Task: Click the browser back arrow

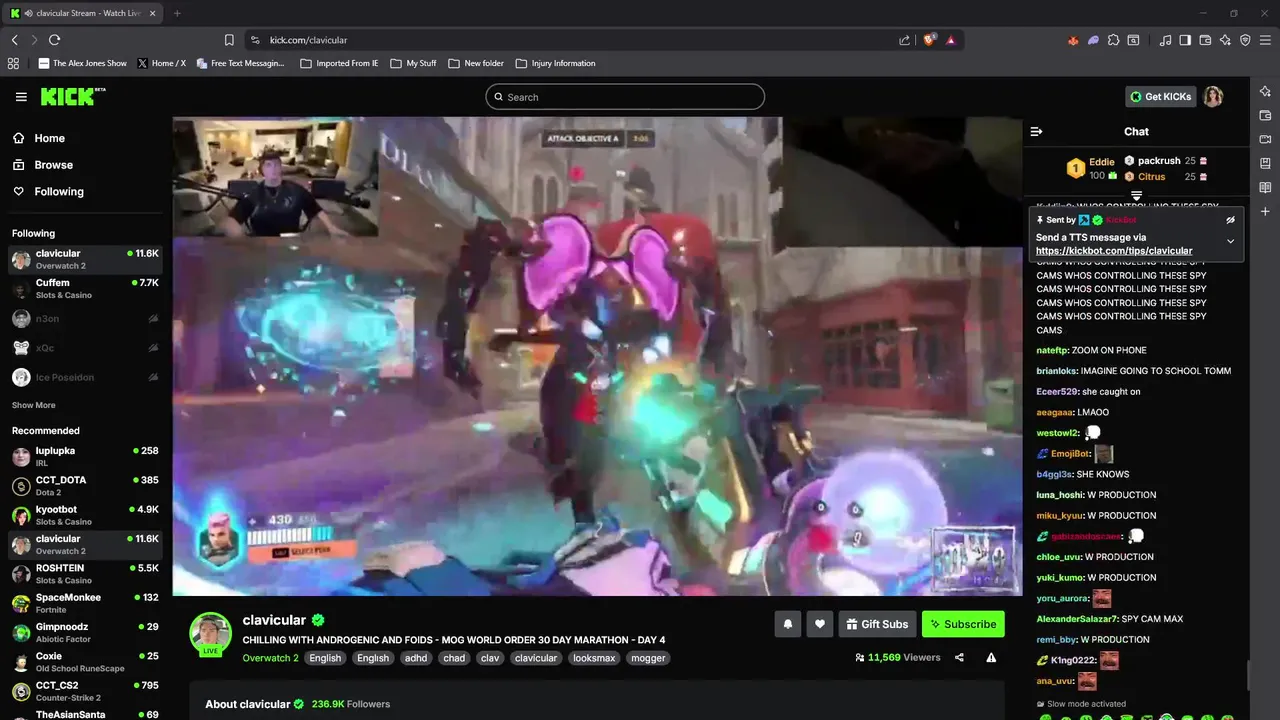Action: (14, 40)
